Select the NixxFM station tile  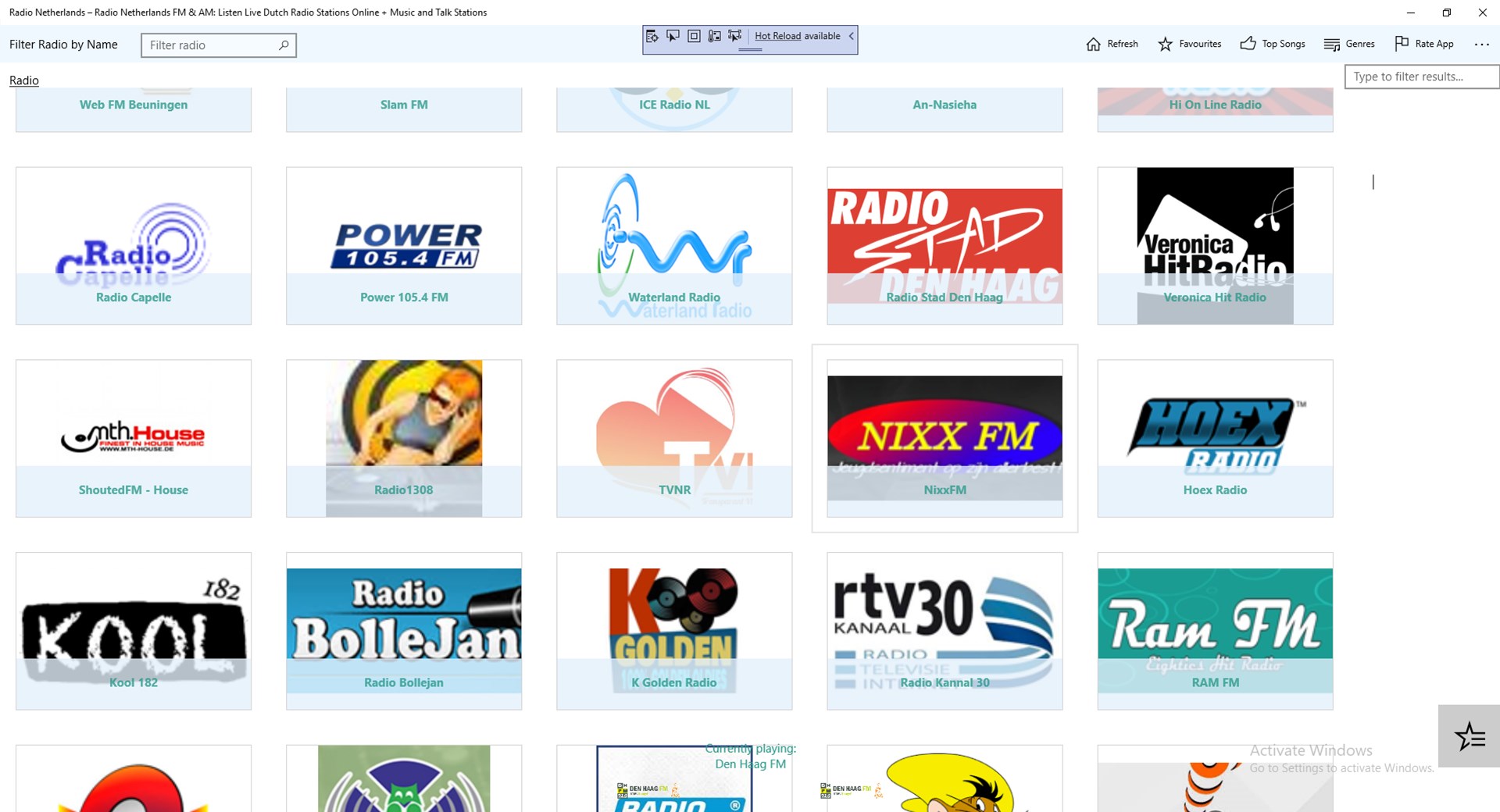945,438
